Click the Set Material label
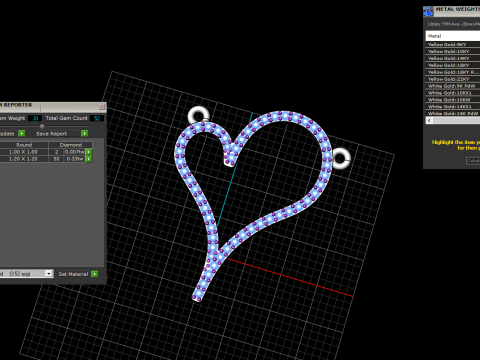Viewport: 480px width, 360px height. (73, 274)
